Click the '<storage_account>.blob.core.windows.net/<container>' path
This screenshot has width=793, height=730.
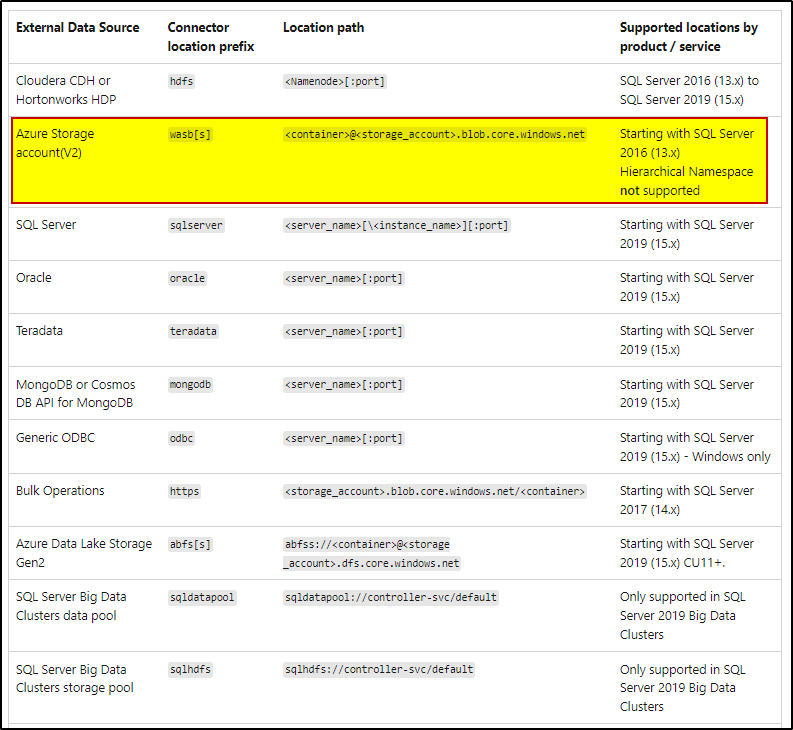point(434,491)
